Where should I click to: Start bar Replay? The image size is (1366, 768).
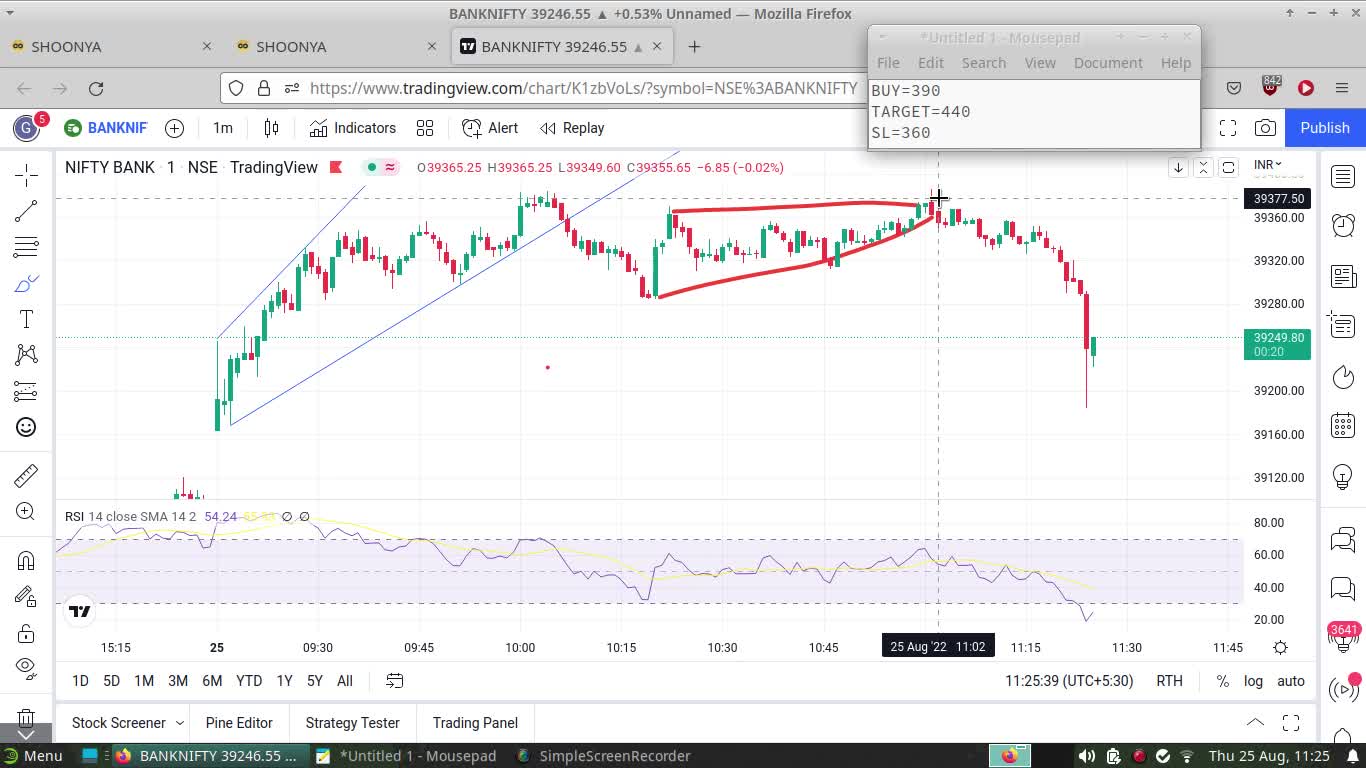coord(572,128)
